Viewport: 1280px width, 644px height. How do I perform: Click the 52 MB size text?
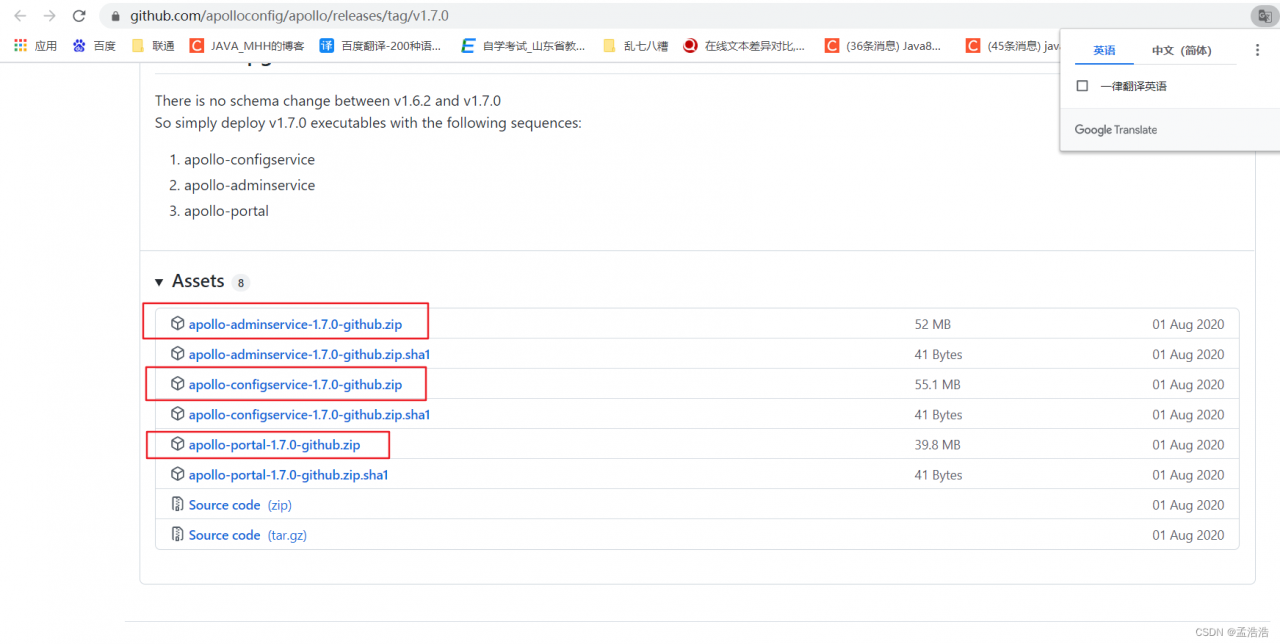click(x=932, y=324)
